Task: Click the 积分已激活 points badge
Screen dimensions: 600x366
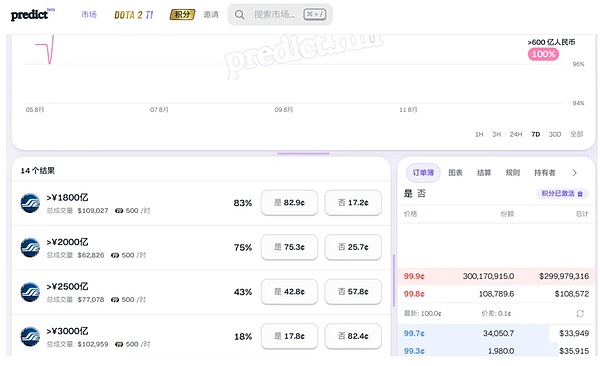Action: click(x=562, y=194)
